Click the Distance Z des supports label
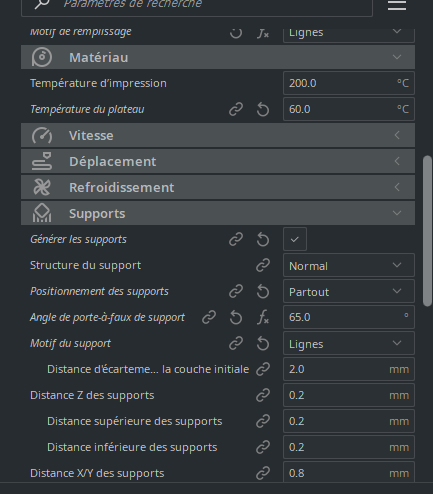 tap(92, 395)
